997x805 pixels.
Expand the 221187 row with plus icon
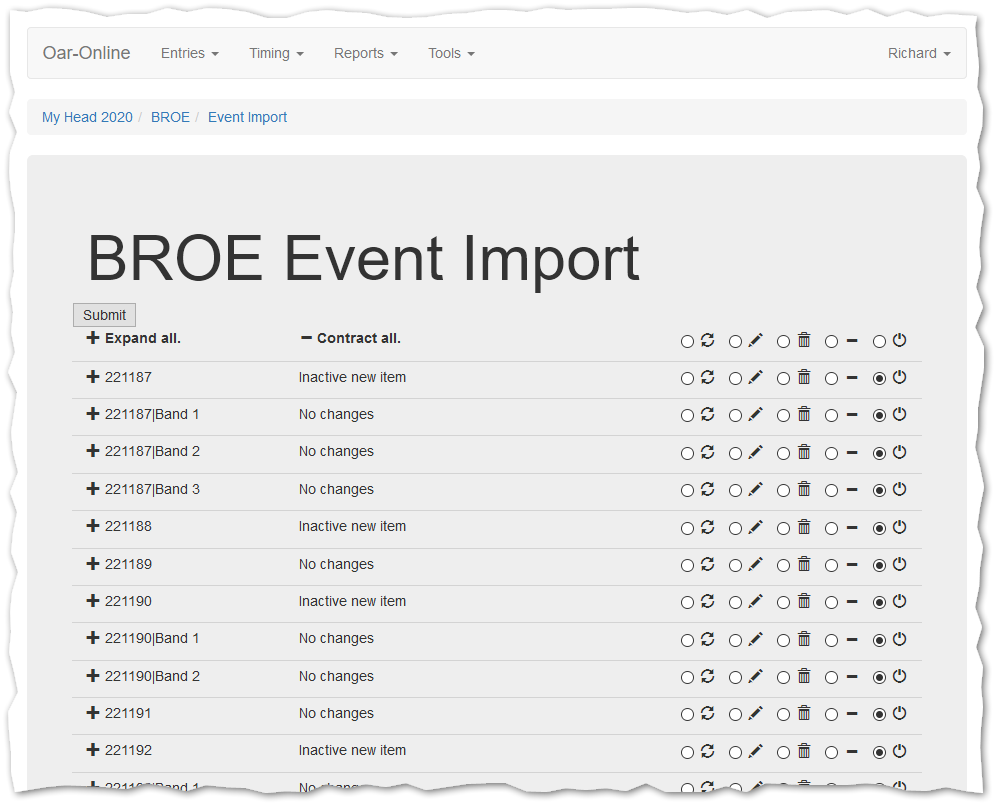coord(93,377)
